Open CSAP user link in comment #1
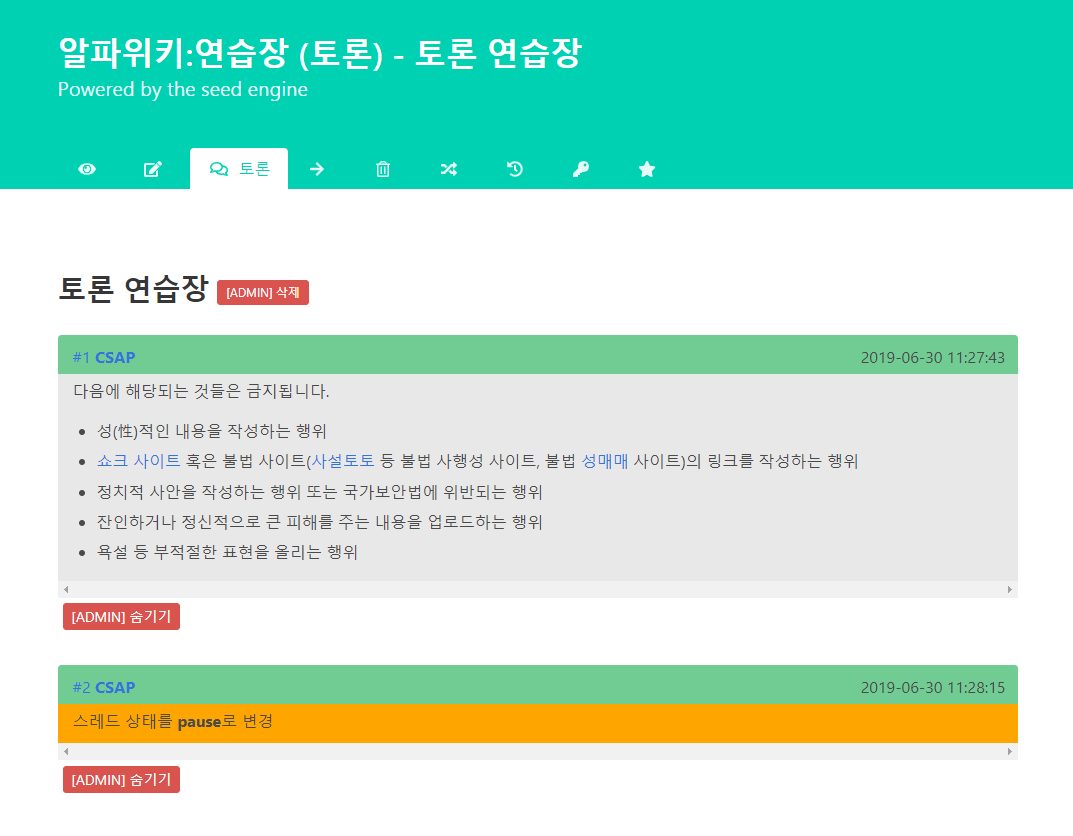 click(x=115, y=357)
